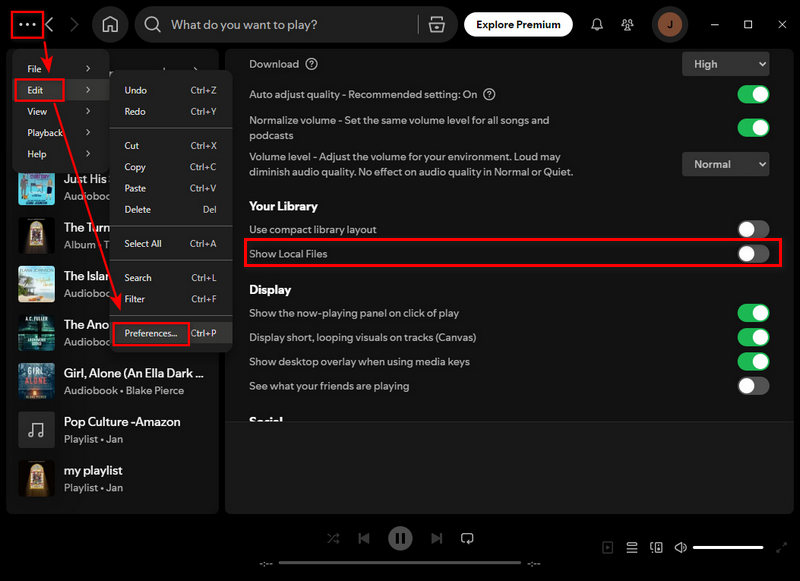Choose Undo in Edit submenu
Screen dimensions: 800x581
click(x=171, y=90)
